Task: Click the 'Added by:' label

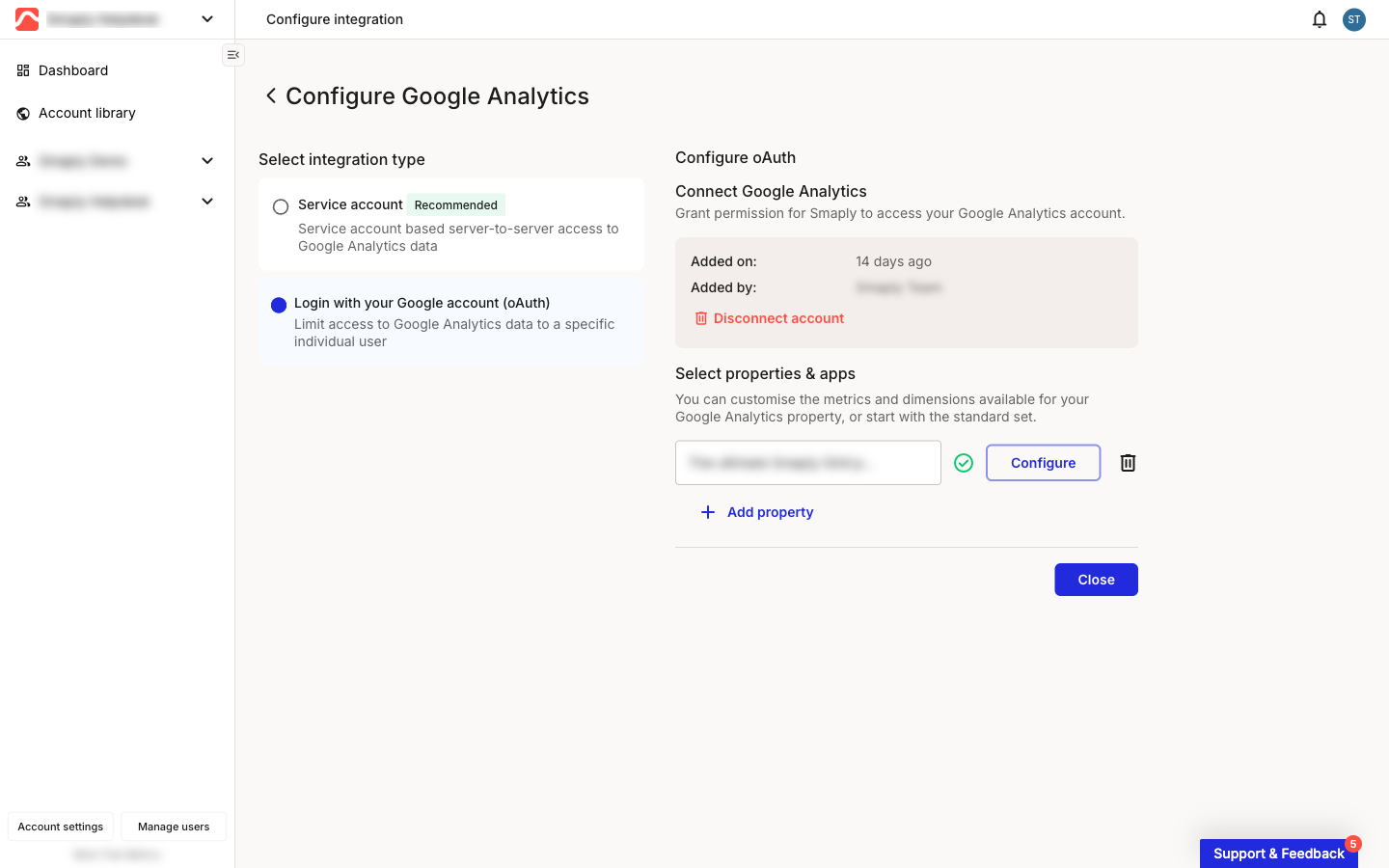Action: pyautogui.click(x=723, y=287)
